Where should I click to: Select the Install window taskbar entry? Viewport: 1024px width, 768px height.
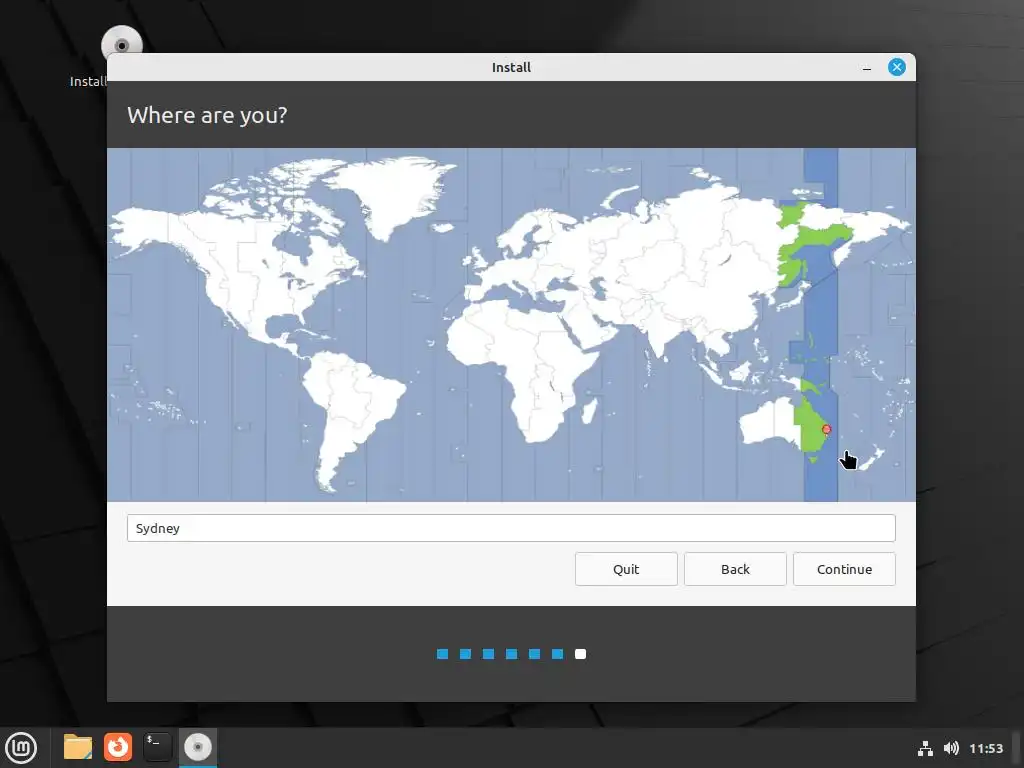(198, 747)
